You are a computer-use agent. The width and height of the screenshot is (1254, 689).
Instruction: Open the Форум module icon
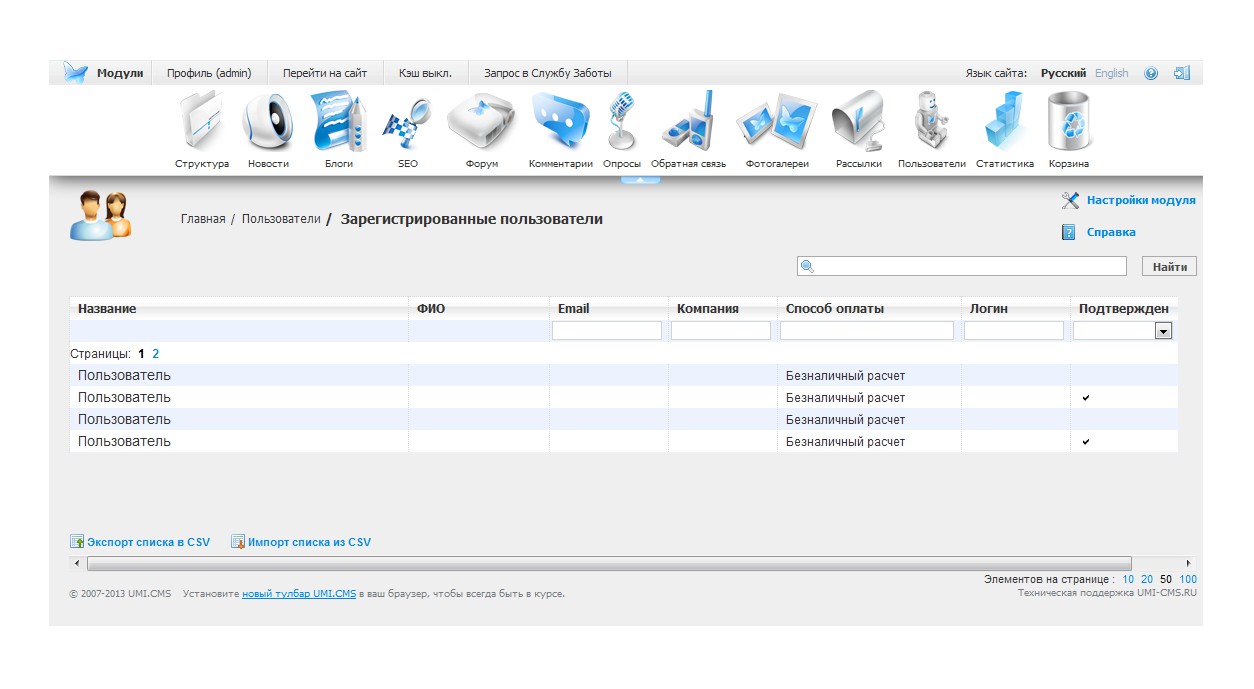click(481, 123)
